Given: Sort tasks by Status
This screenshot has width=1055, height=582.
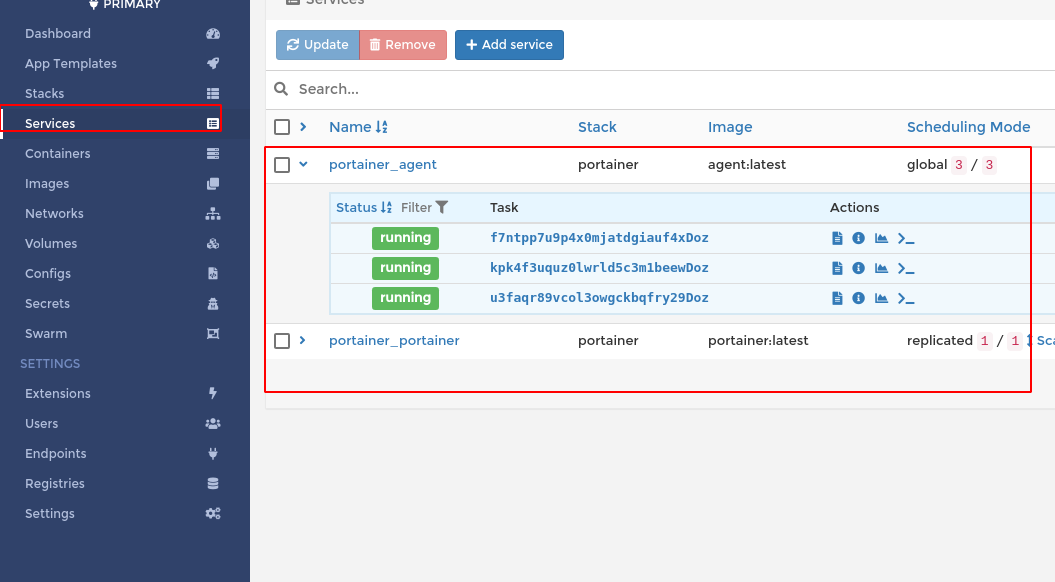Looking at the screenshot, I should click(x=364, y=207).
